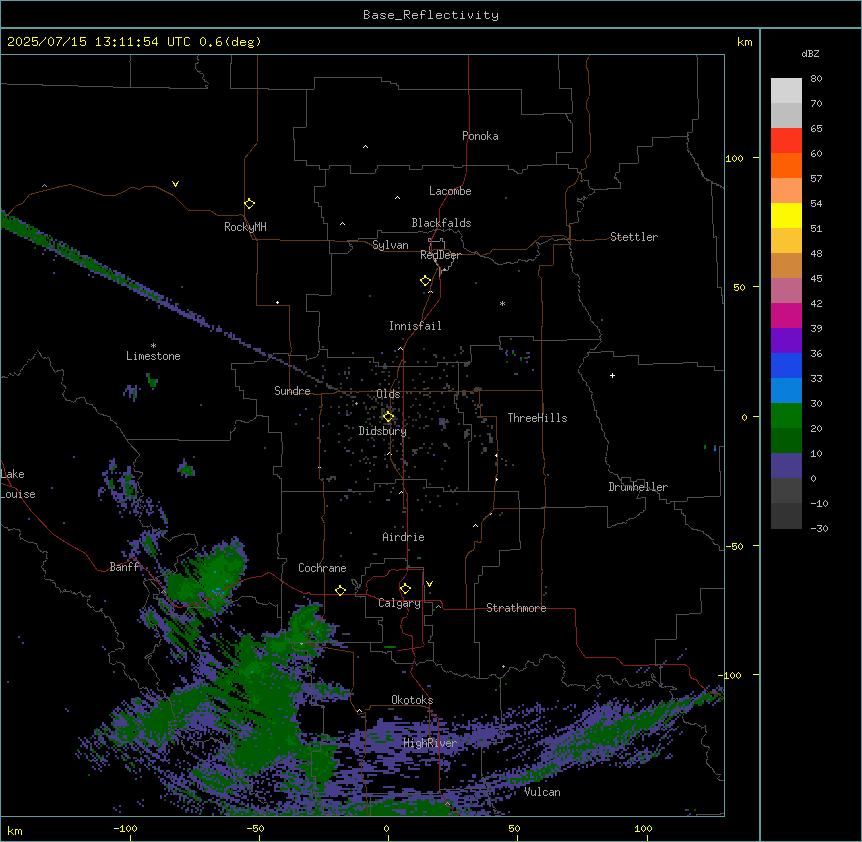This screenshot has width=862, height=842.
Task: Click the Blackfalds label
Action: click(441, 223)
